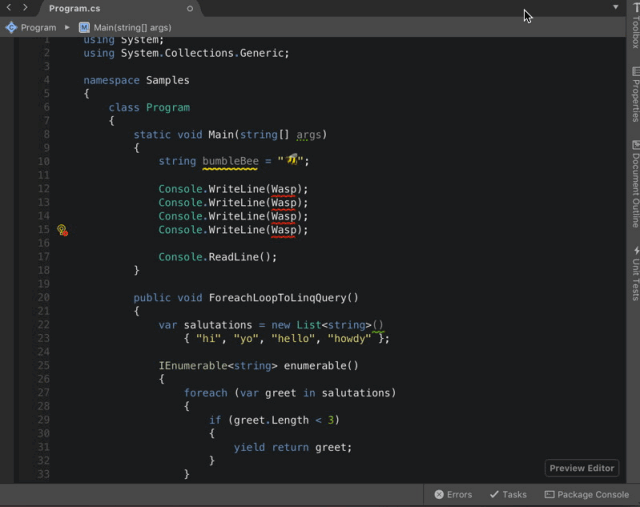
Task: Open the Package Console pad
Action: tap(587, 494)
